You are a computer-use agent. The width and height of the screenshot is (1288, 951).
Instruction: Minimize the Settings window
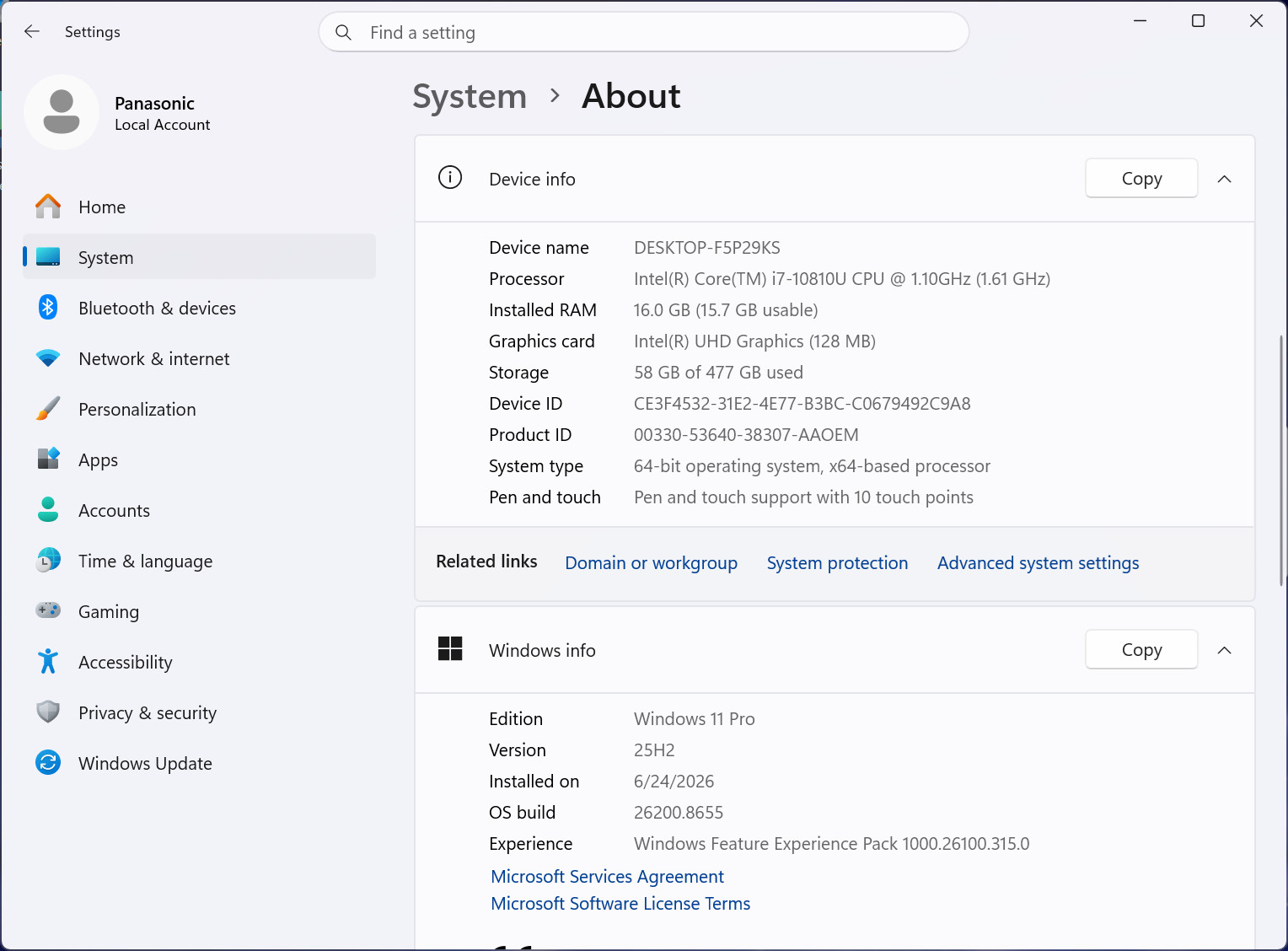tap(1140, 21)
